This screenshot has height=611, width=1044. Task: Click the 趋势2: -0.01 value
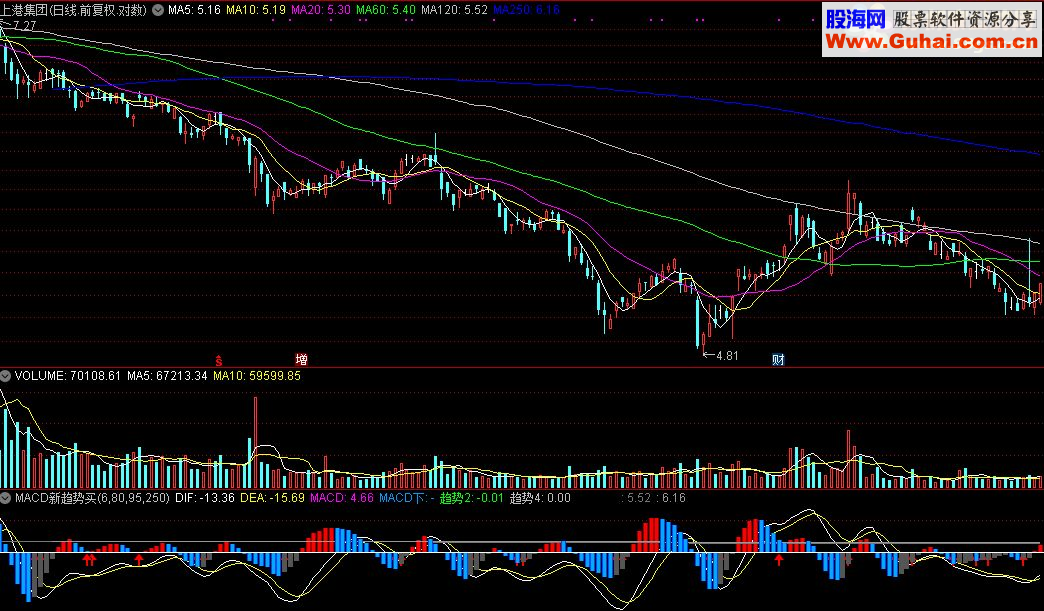(x=471, y=498)
